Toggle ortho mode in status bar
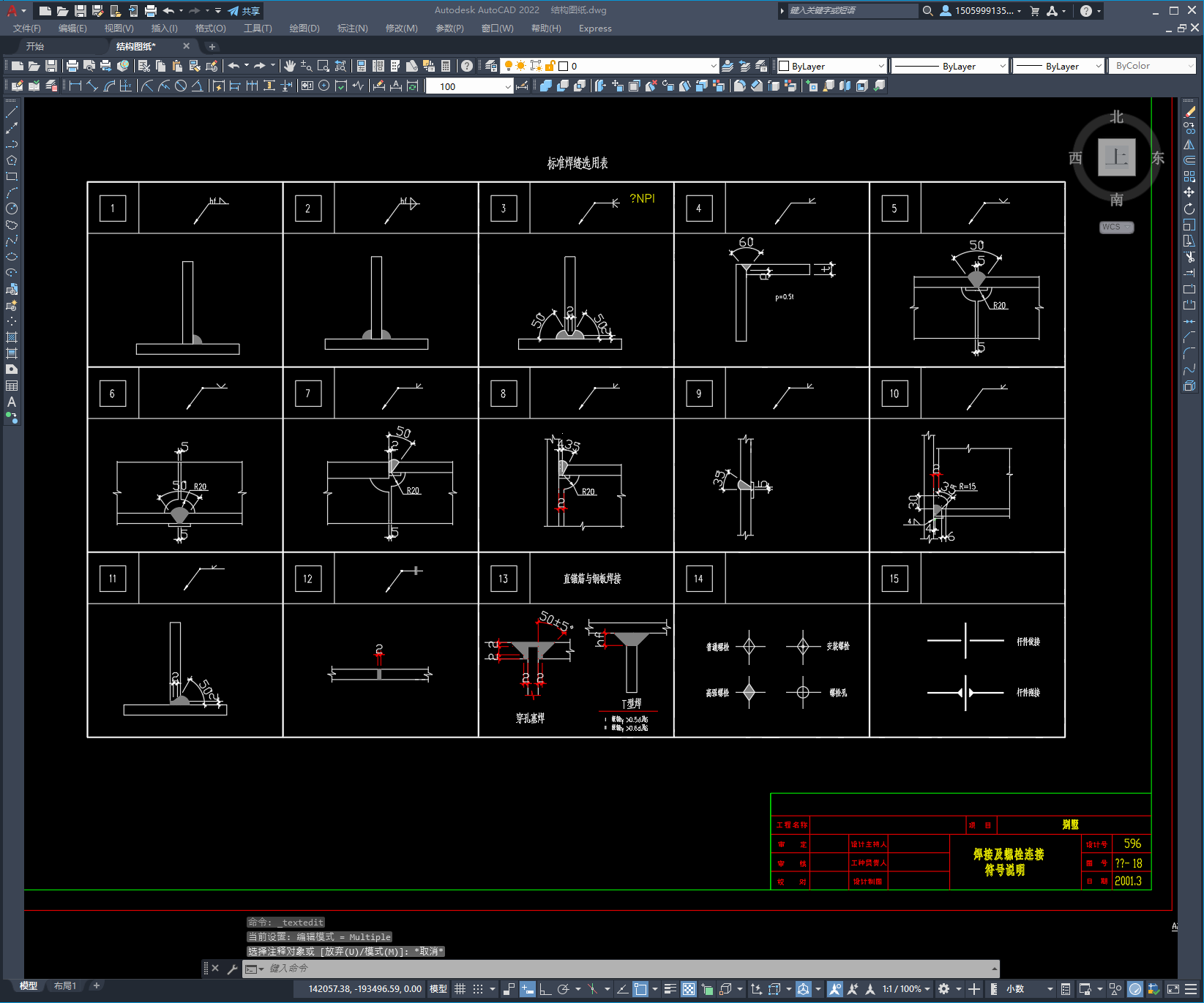1204x1003 pixels. (x=545, y=989)
